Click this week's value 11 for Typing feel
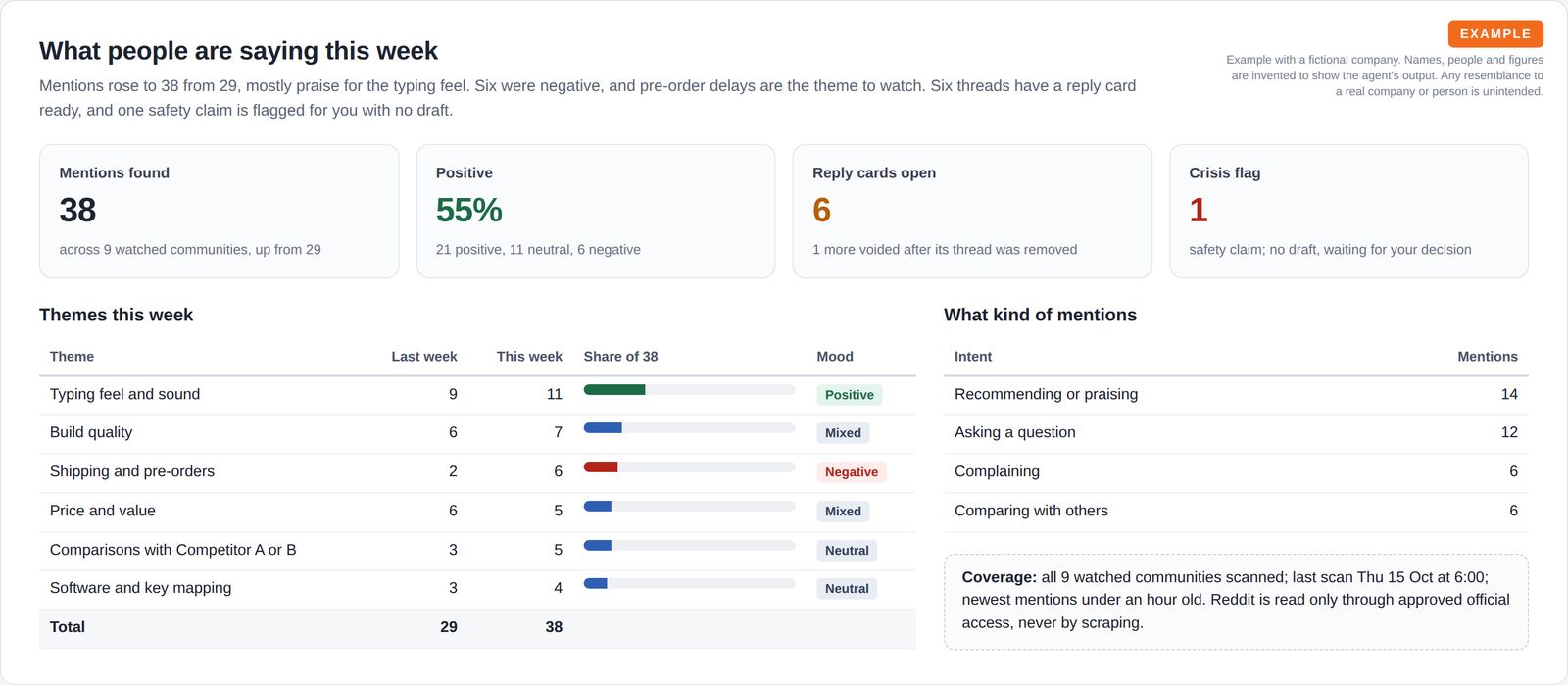Viewport: 1568px width, 685px height. (x=555, y=394)
